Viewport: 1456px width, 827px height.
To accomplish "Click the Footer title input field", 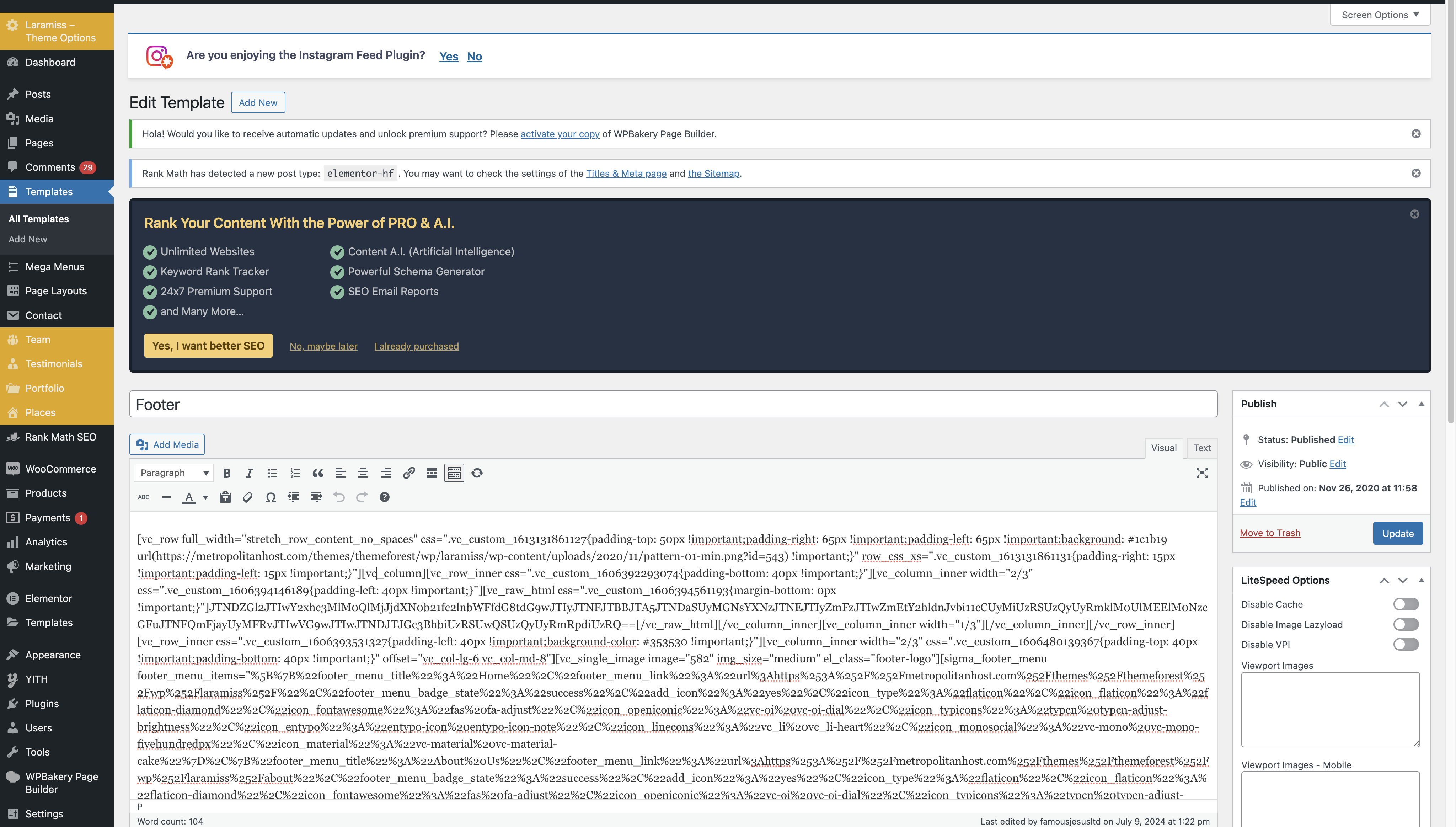I will (673, 404).
